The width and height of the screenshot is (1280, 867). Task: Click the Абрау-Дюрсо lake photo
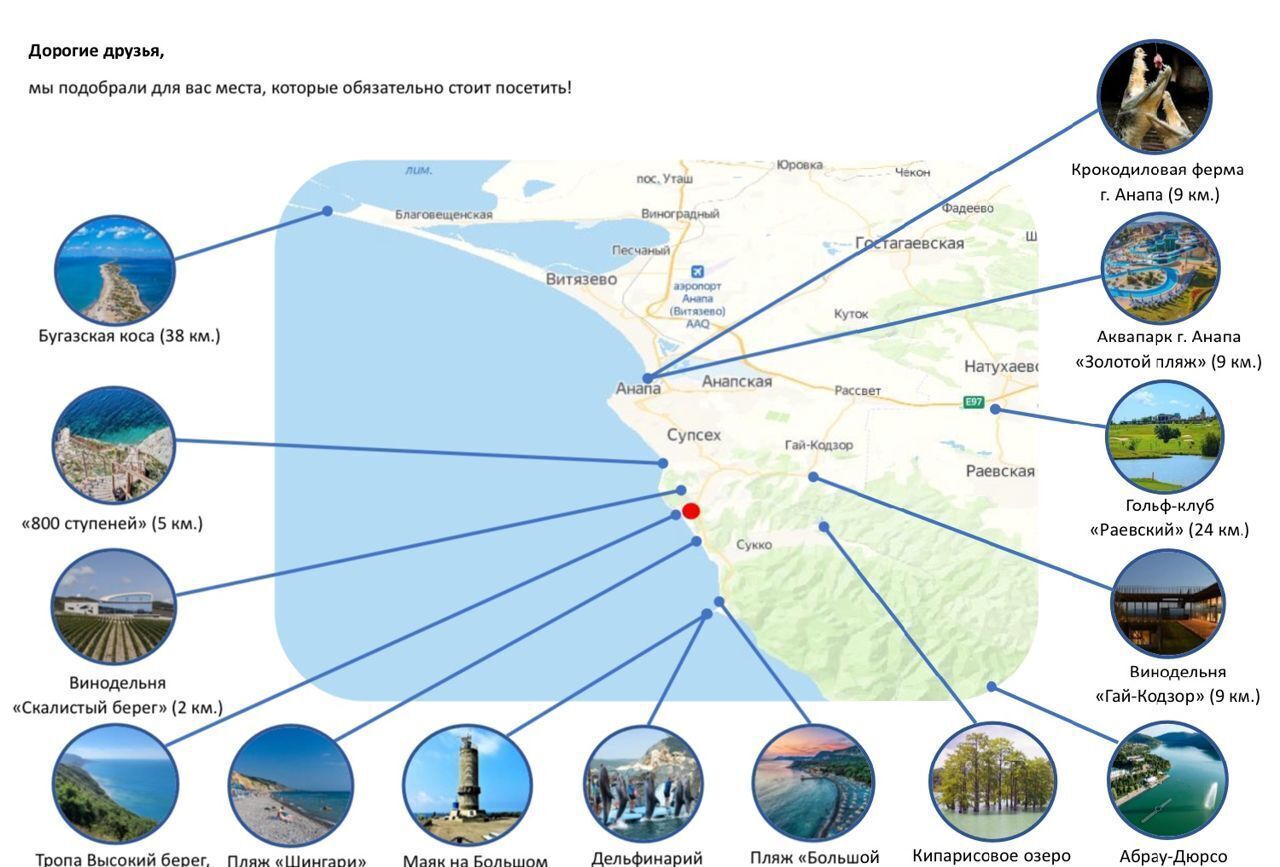[x=1167, y=780]
